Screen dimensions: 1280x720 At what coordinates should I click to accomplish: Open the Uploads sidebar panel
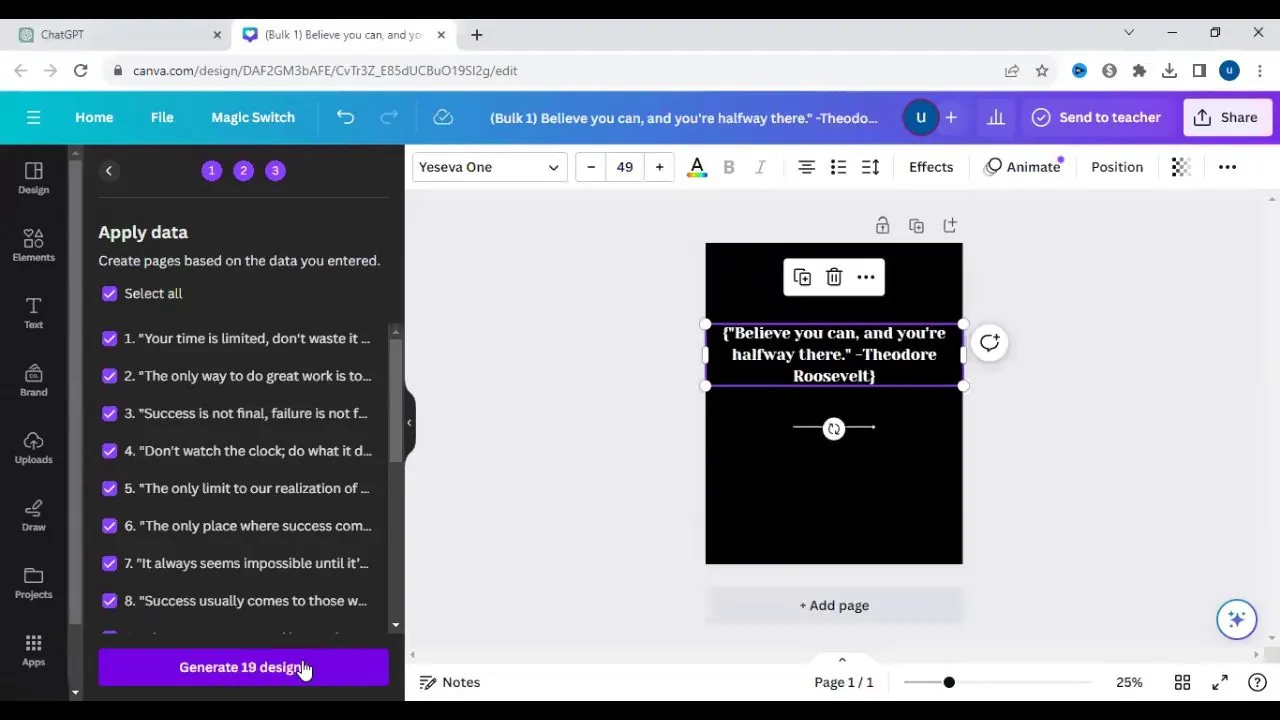point(33,447)
